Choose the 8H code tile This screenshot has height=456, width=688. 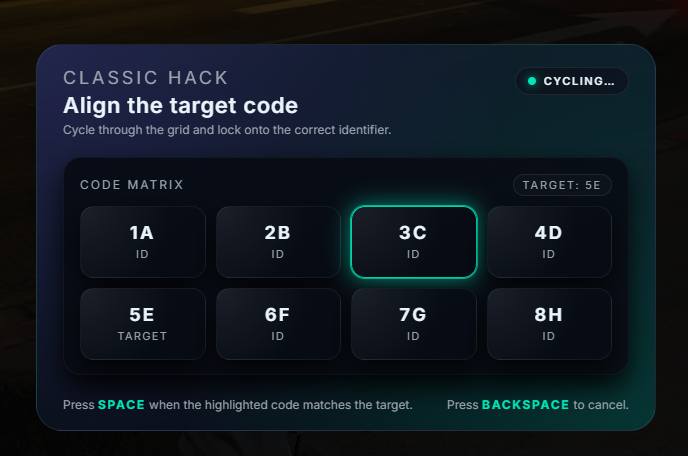549,323
